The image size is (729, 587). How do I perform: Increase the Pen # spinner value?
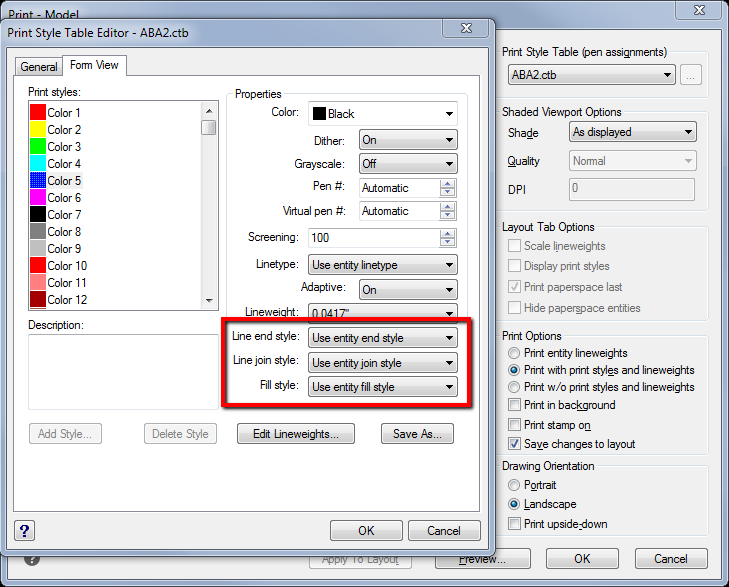pos(447,183)
